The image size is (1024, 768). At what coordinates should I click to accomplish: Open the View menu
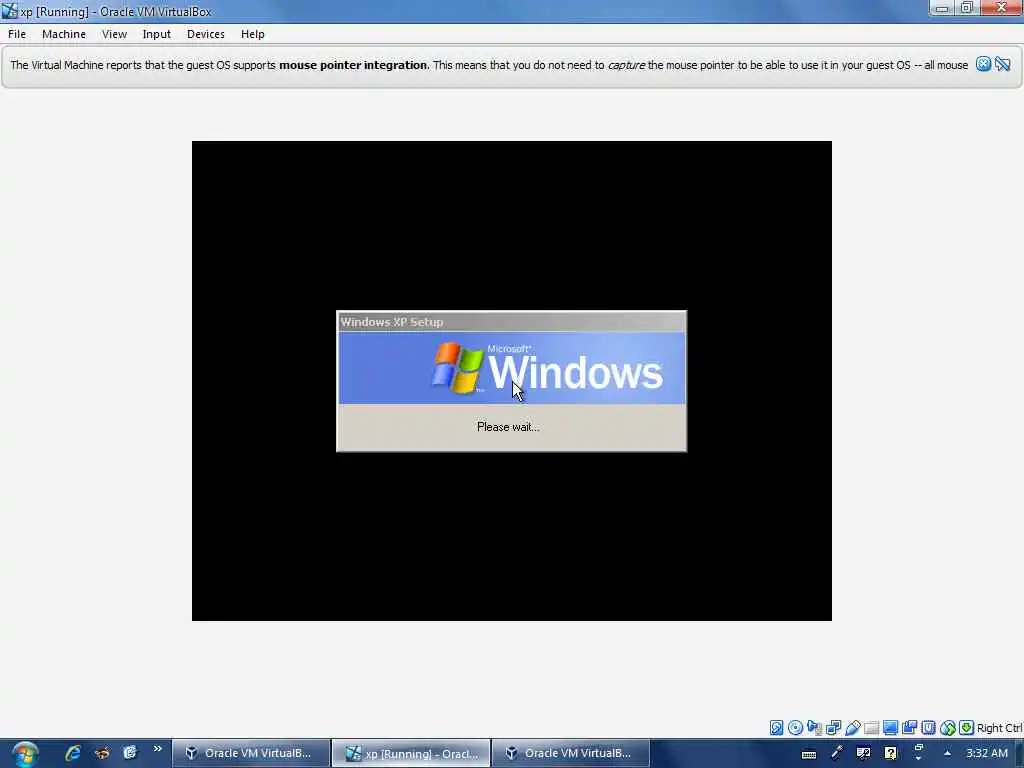114,34
